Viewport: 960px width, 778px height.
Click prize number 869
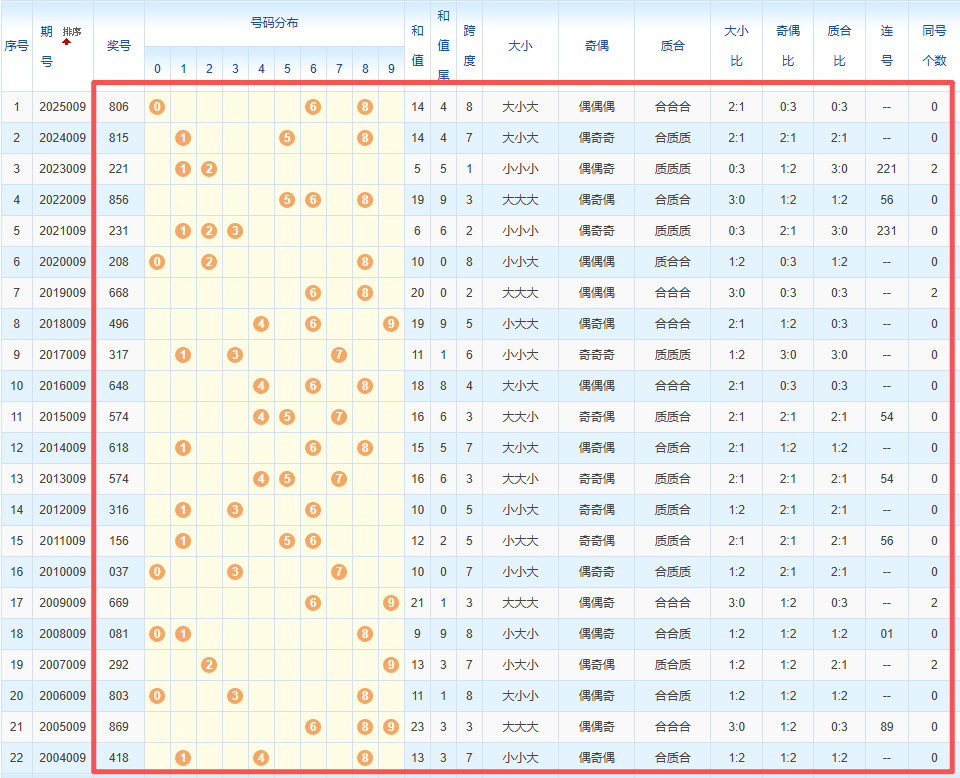coord(119,727)
